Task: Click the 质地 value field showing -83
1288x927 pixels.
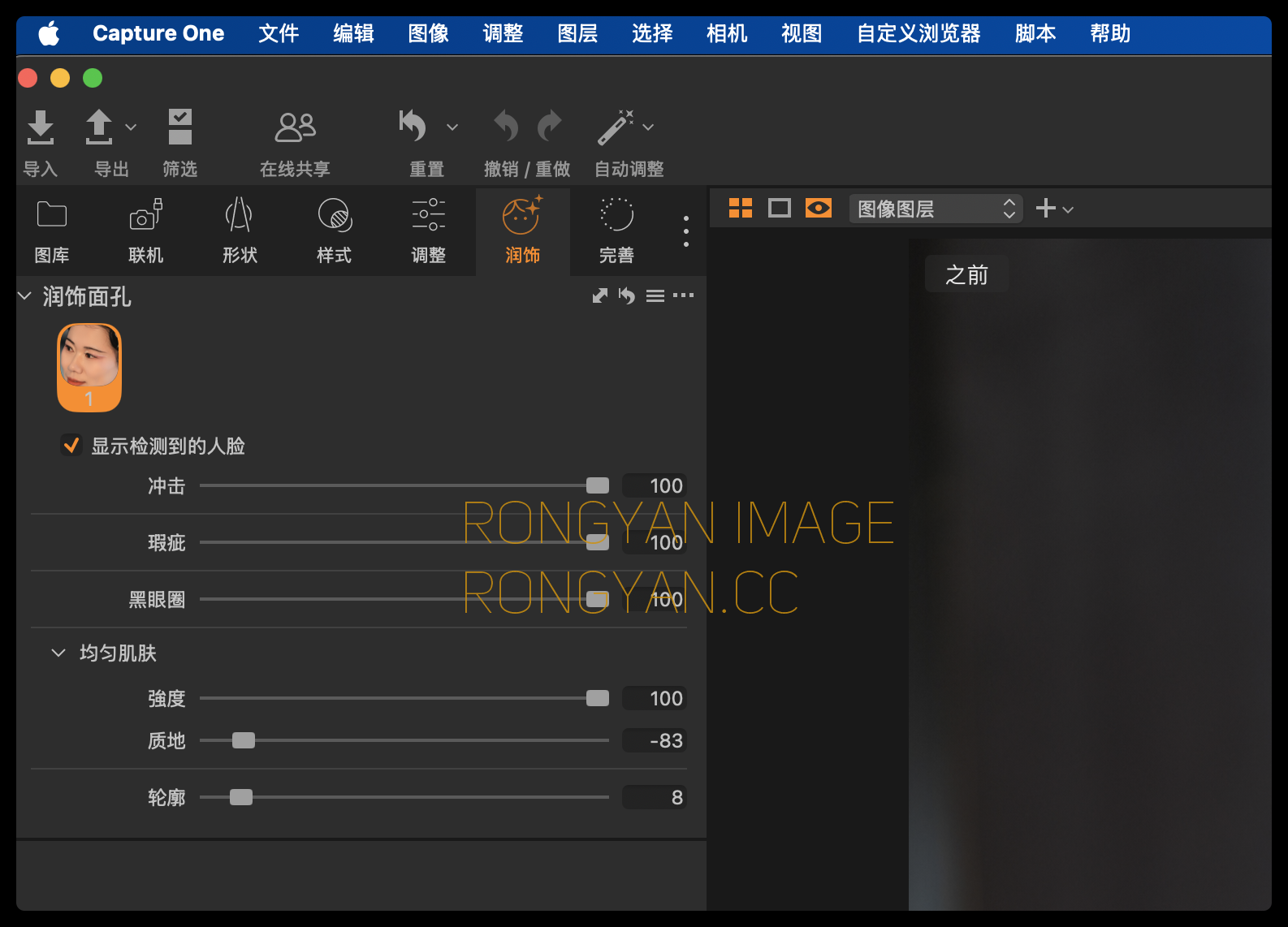Action: point(655,740)
